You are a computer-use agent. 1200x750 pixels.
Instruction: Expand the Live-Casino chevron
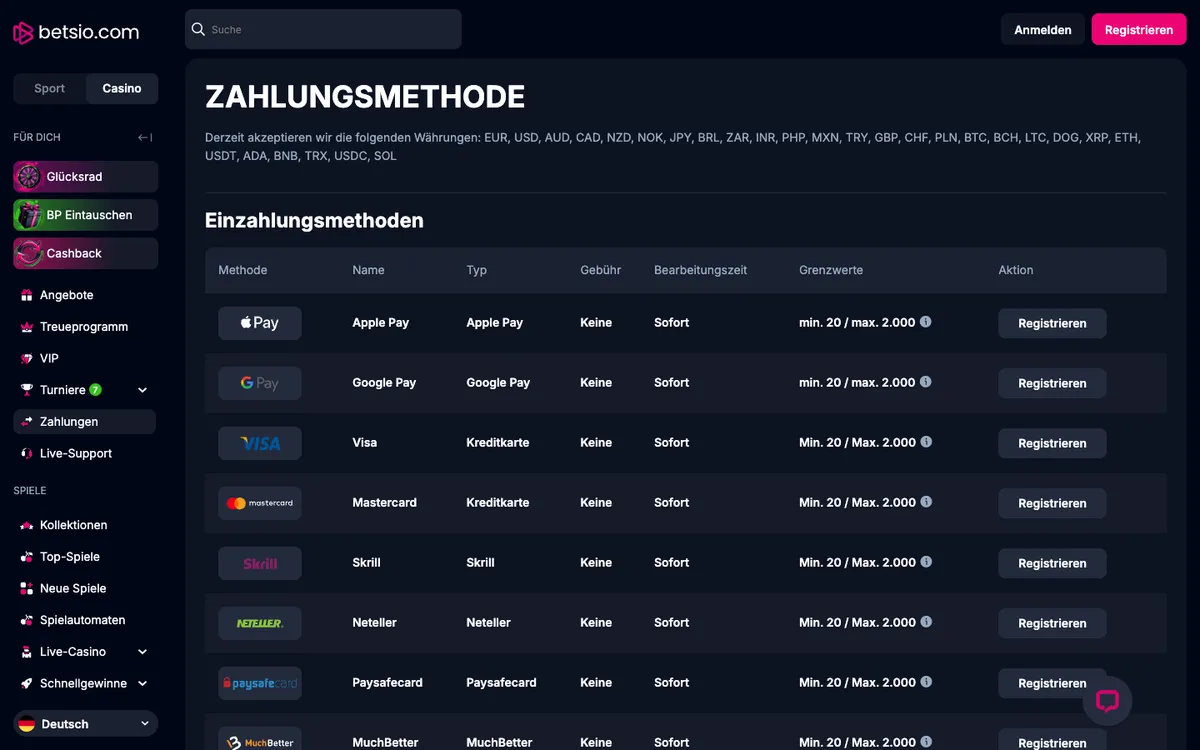click(x=142, y=652)
